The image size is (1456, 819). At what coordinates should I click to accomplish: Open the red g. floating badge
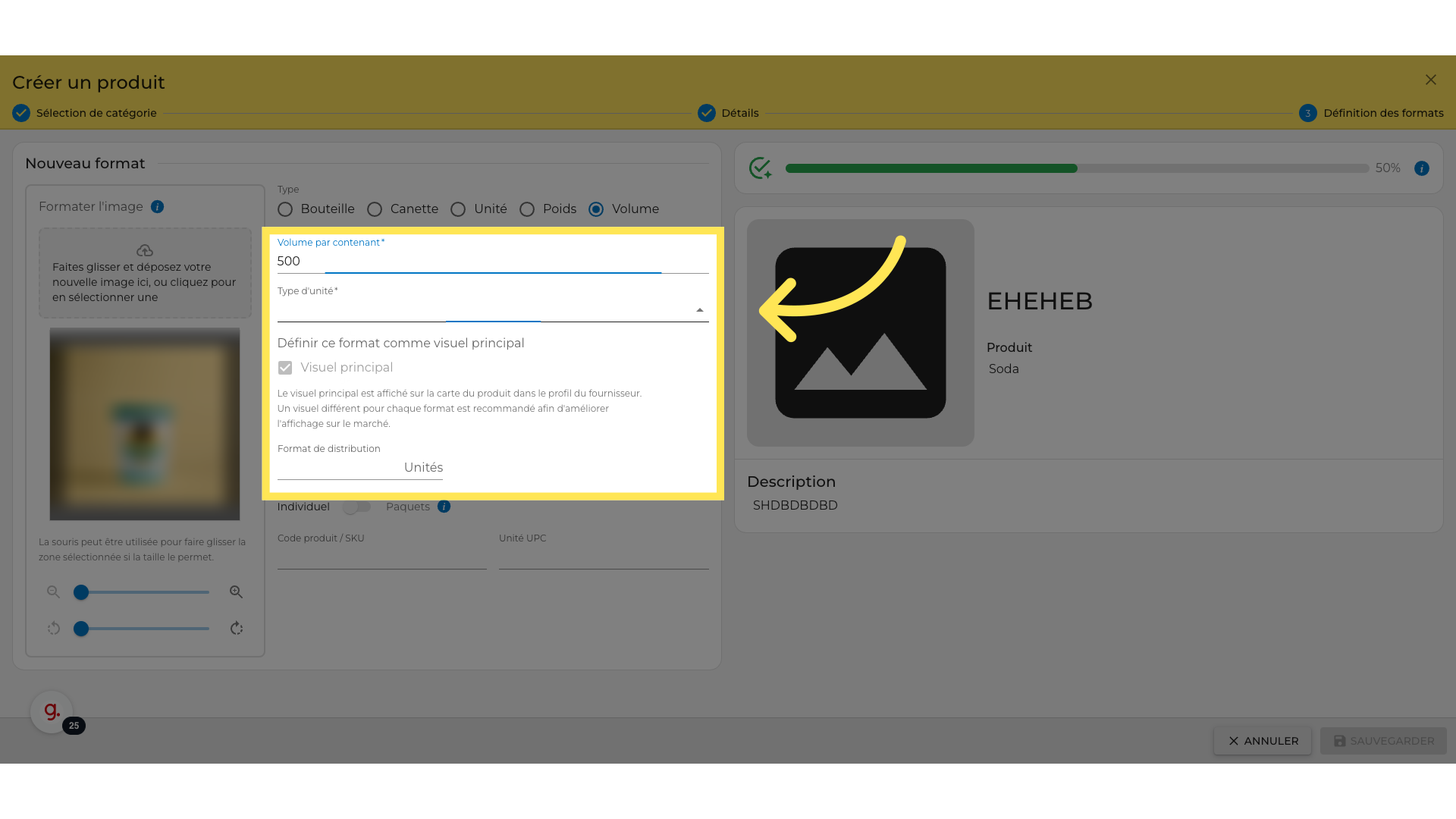pos(52,711)
